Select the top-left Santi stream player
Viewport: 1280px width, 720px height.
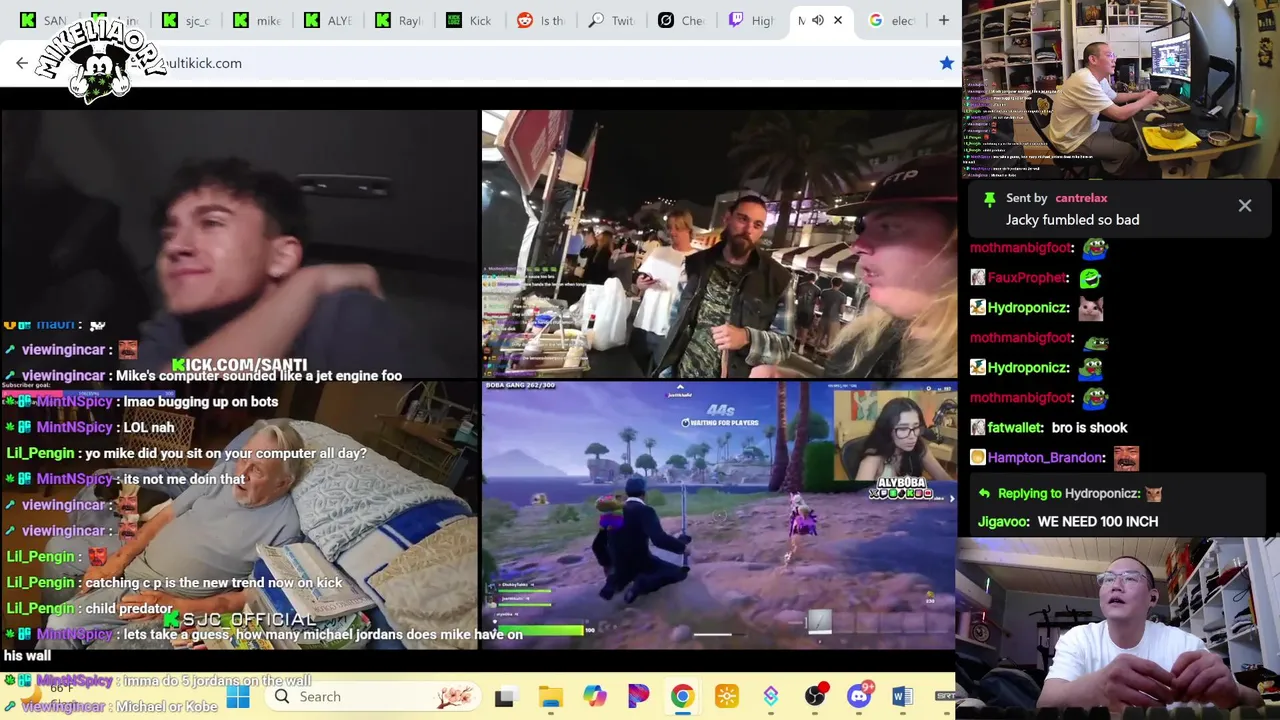[x=240, y=245]
